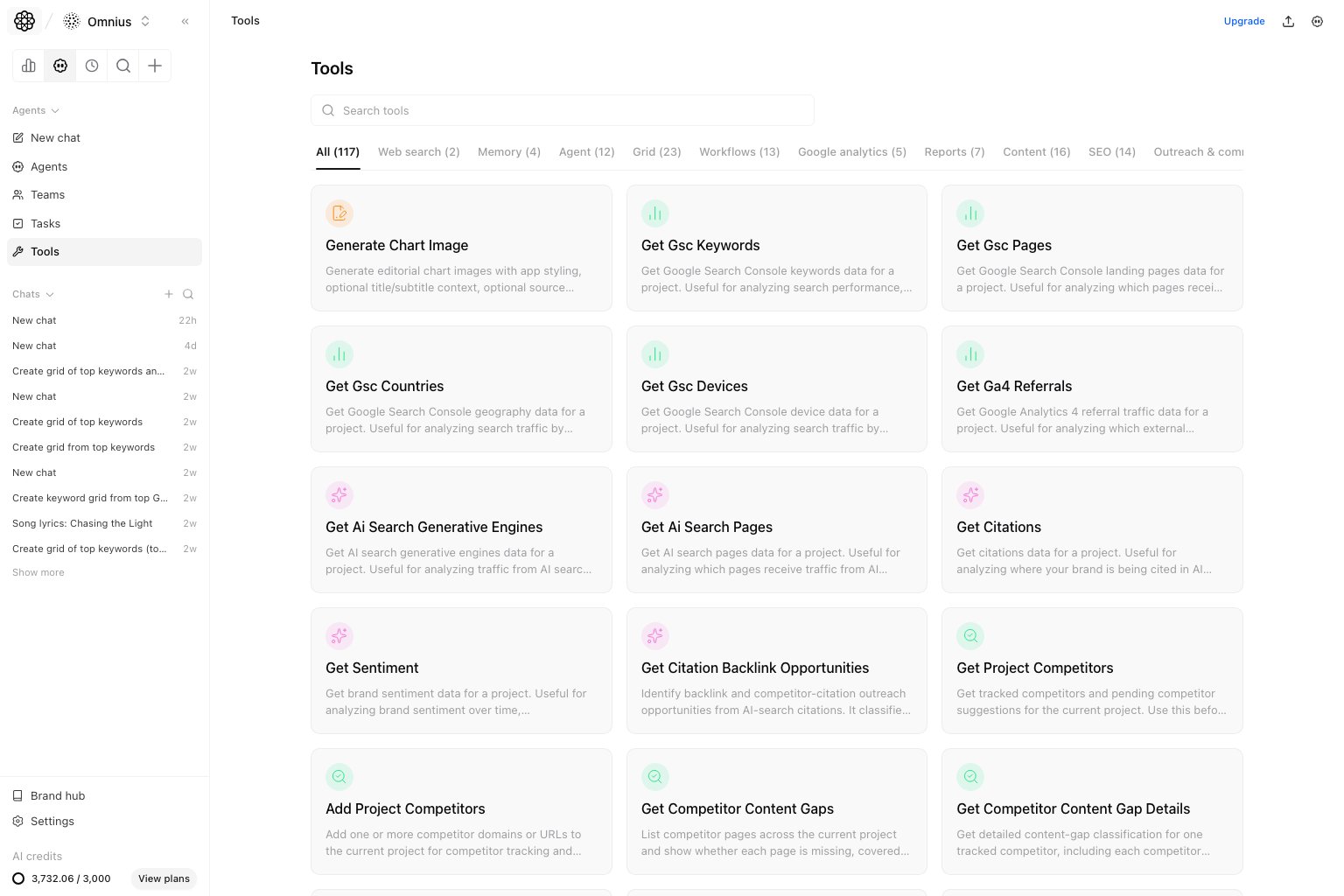
Task: Switch to Web search (2) tab
Action: 418,152
